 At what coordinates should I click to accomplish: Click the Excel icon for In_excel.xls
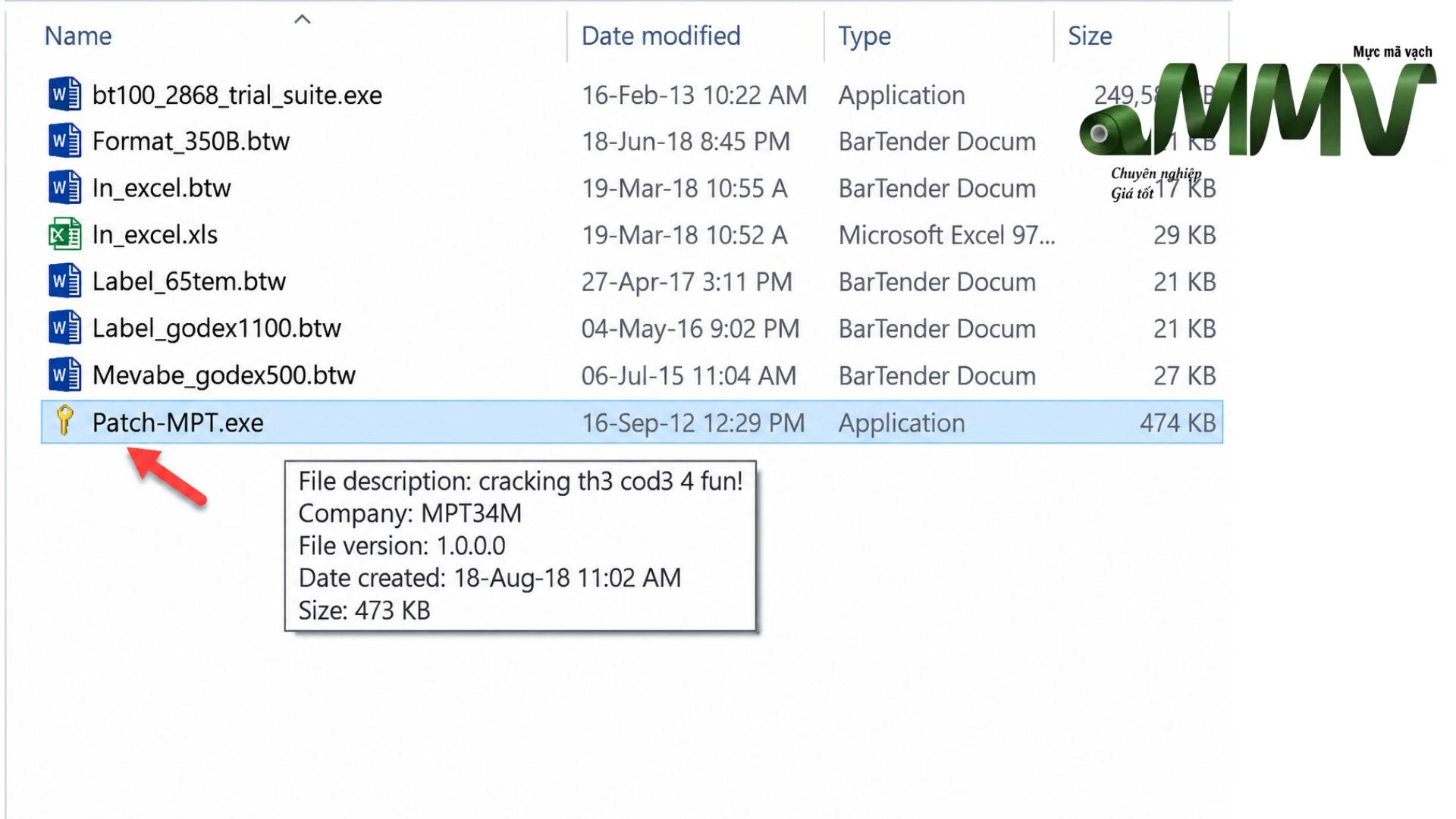[64, 235]
